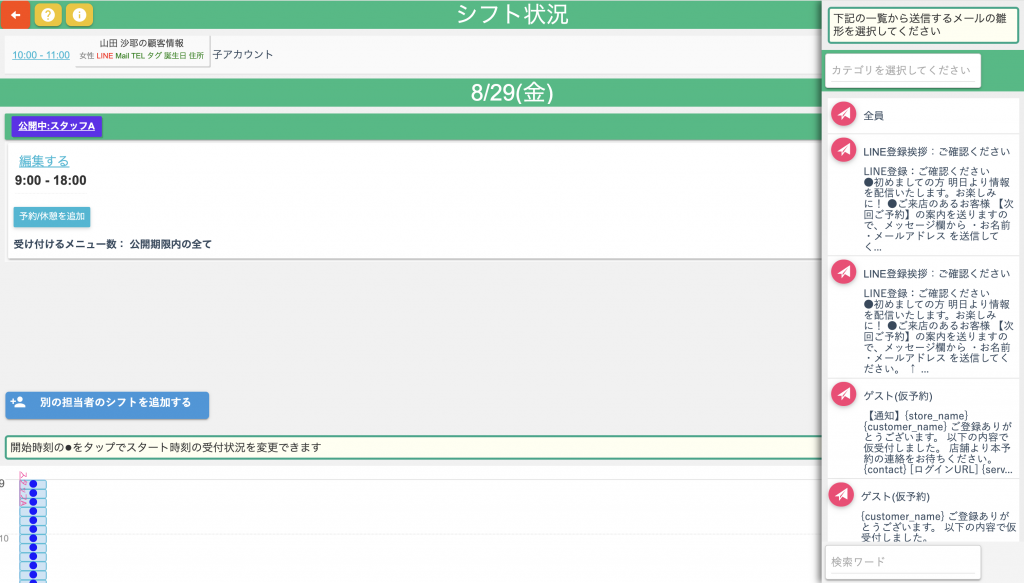
Task: Click into the 検索ワード search field
Action: pyautogui.click(x=902, y=562)
